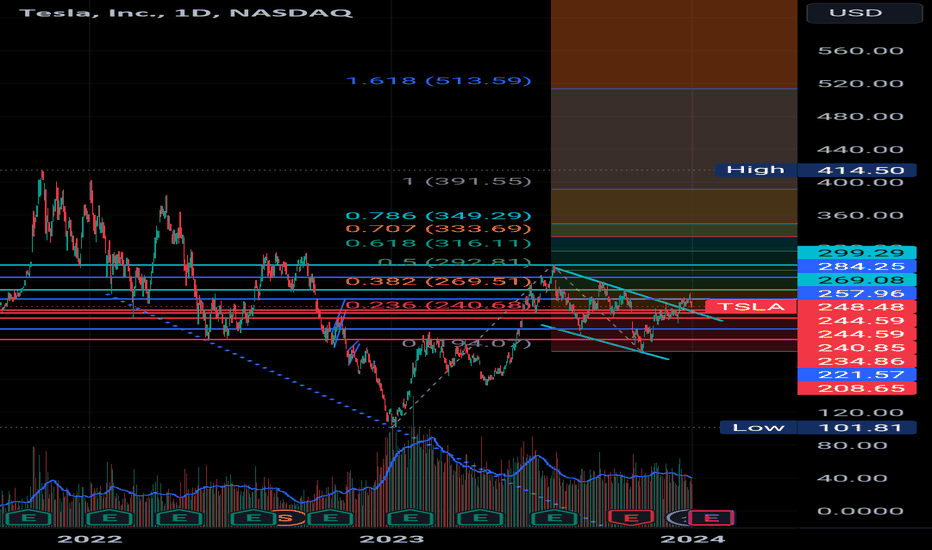Select the 101.81 low price label
This screenshot has width=932, height=550.
tap(857, 428)
